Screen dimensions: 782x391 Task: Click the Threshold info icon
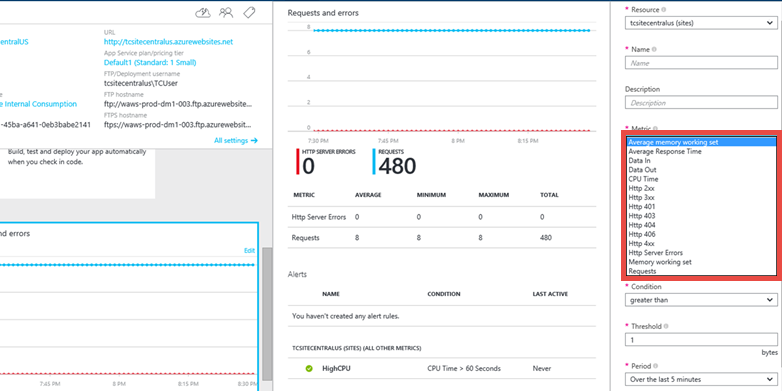(666, 326)
